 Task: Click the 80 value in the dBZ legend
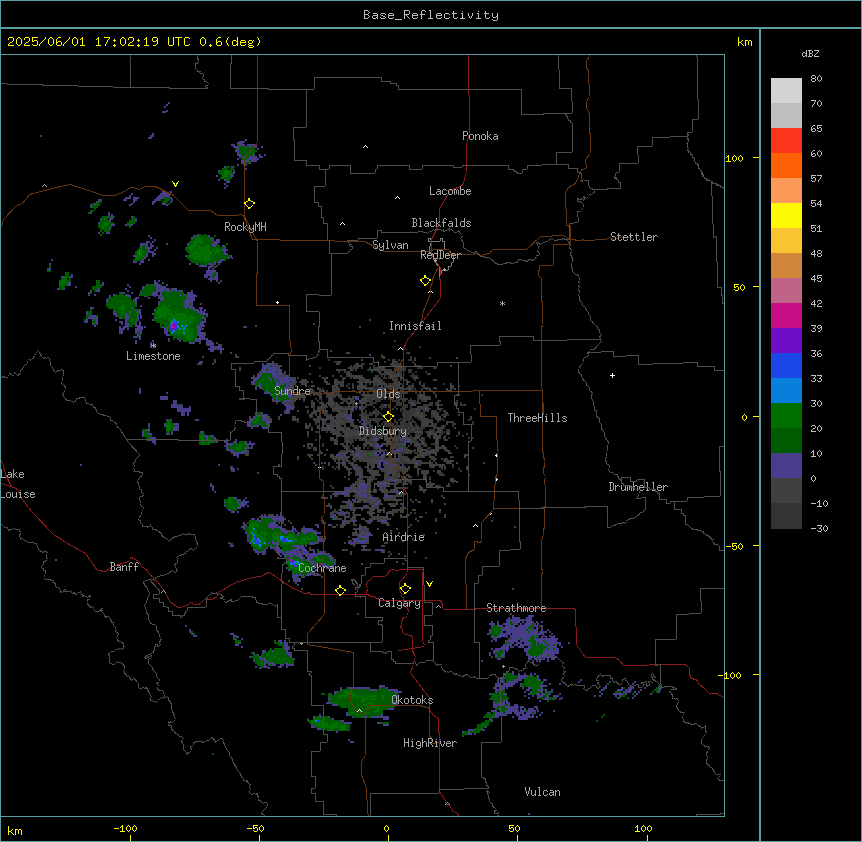[x=816, y=79]
